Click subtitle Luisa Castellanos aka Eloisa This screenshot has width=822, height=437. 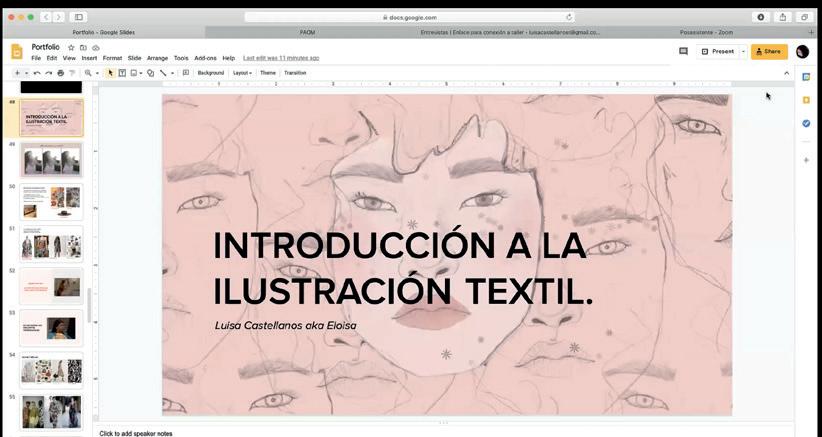pyautogui.click(x=286, y=325)
